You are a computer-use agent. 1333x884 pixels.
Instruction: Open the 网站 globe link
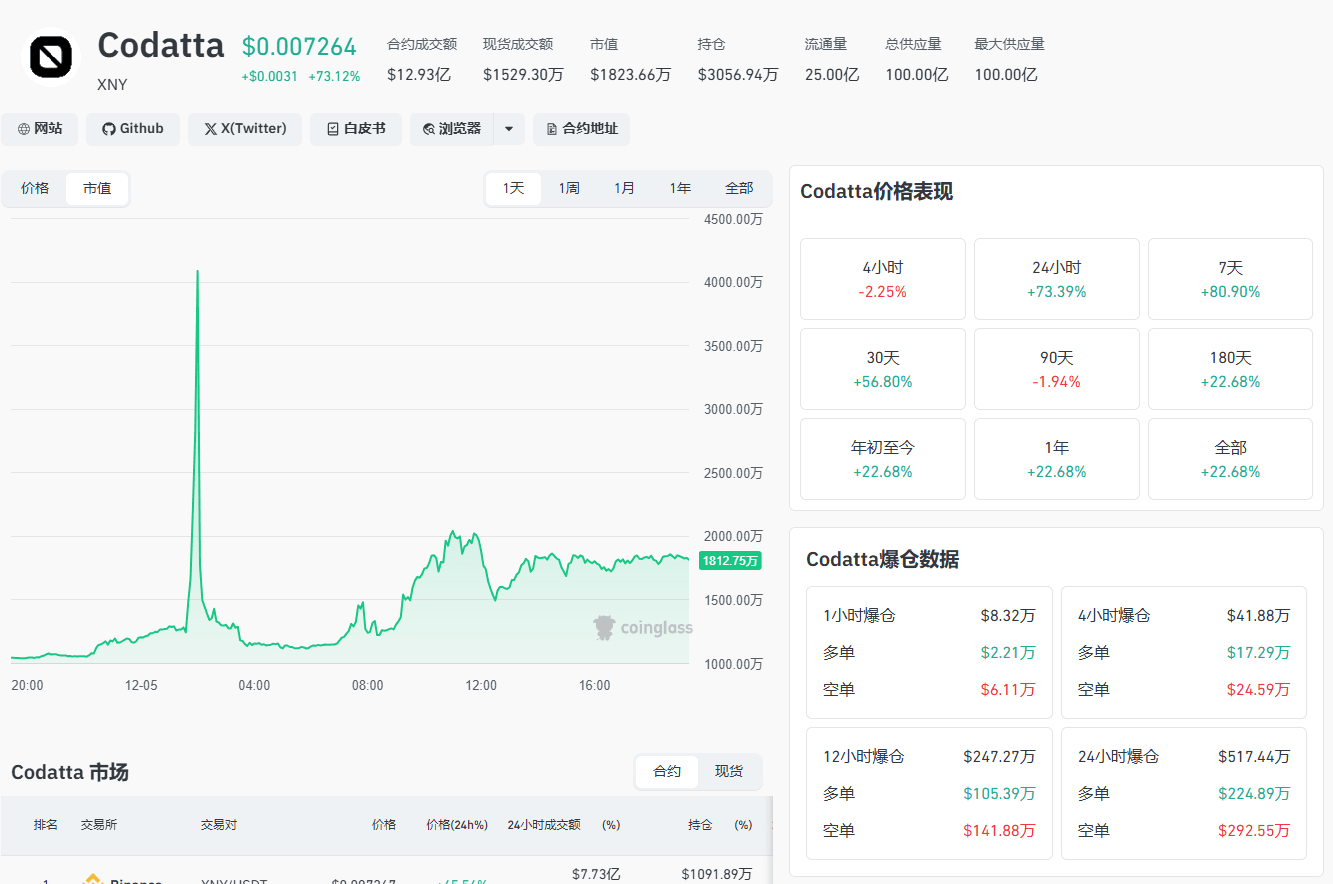point(40,129)
